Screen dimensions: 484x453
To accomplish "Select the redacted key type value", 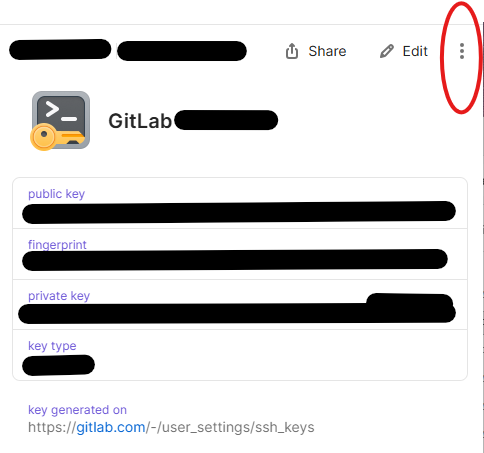I will [x=58, y=365].
